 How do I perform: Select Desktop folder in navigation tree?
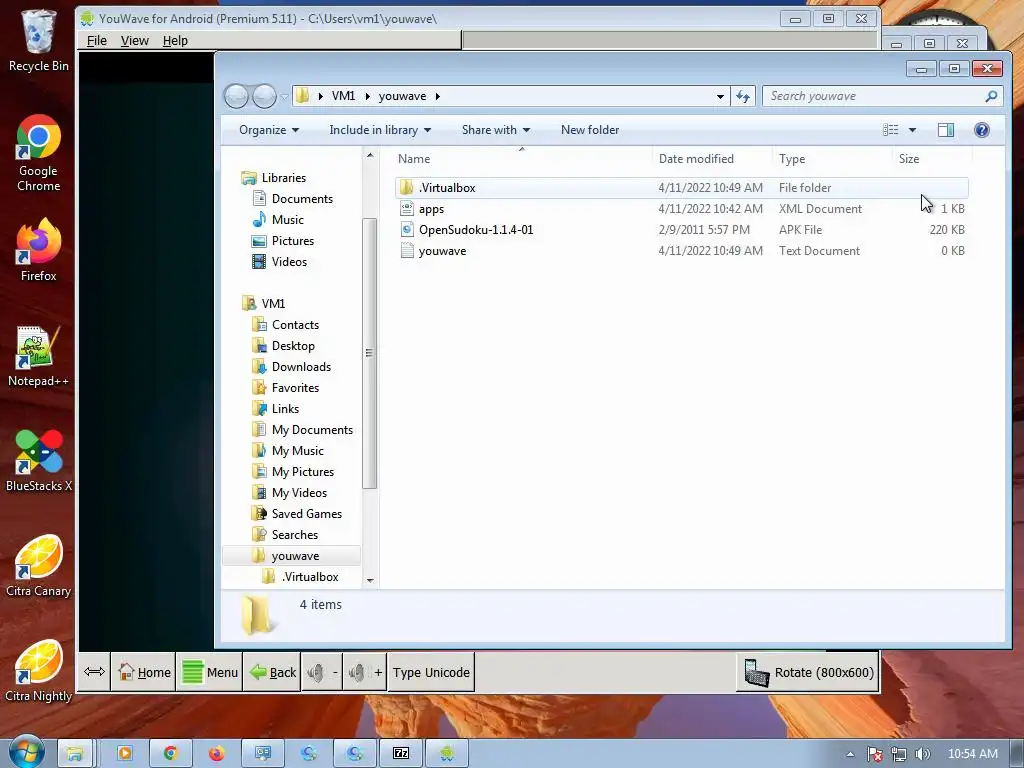(283, 345)
